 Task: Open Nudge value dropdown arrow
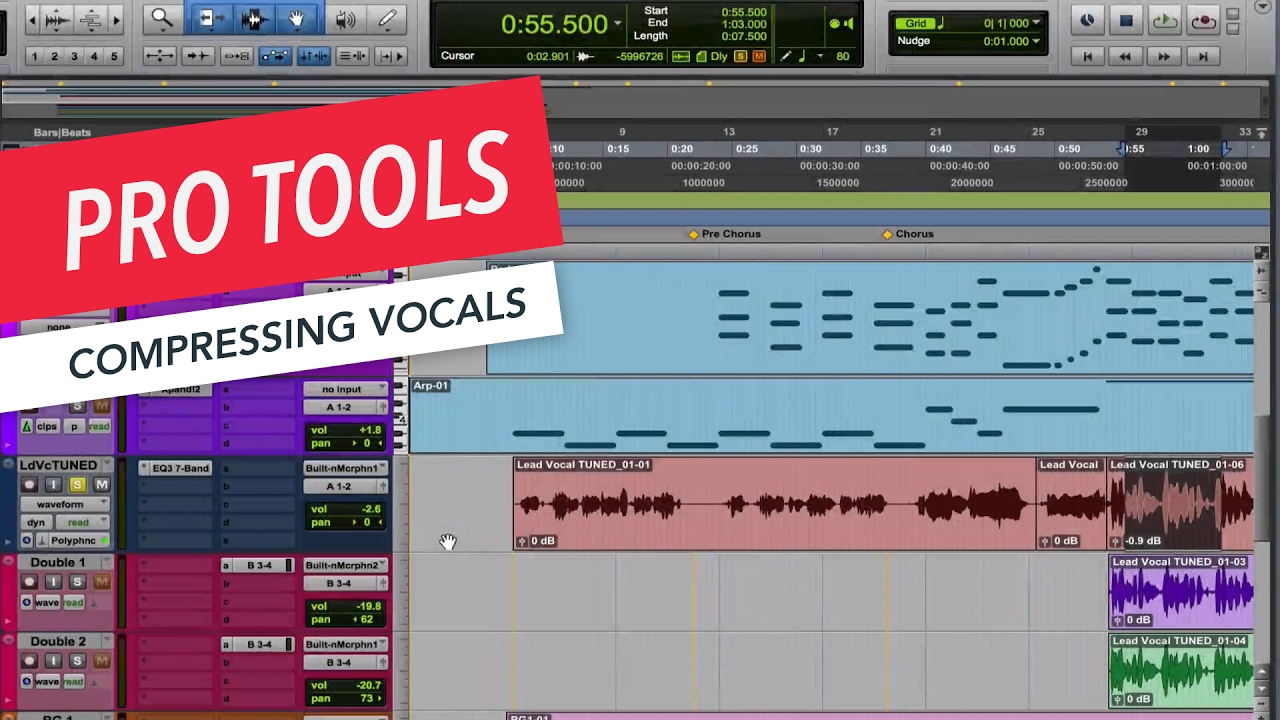coord(1036,41)
